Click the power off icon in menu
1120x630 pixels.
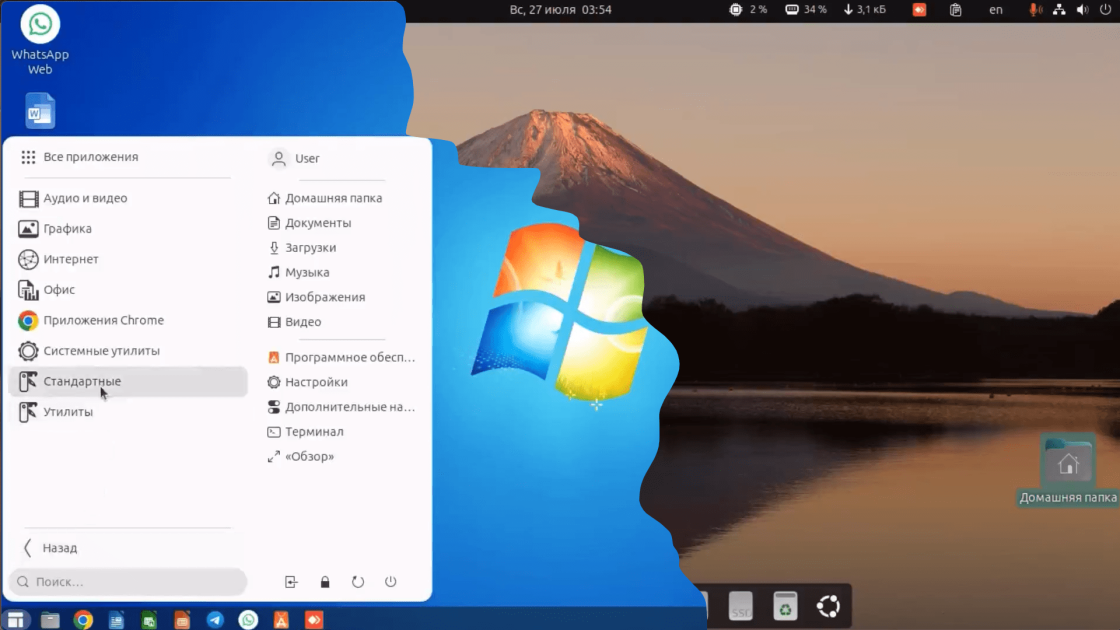(391, 581)
